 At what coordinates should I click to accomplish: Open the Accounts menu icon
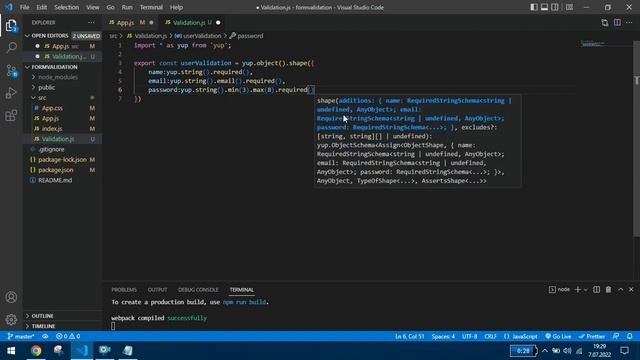pyautogui.click(x=11, y=297)
